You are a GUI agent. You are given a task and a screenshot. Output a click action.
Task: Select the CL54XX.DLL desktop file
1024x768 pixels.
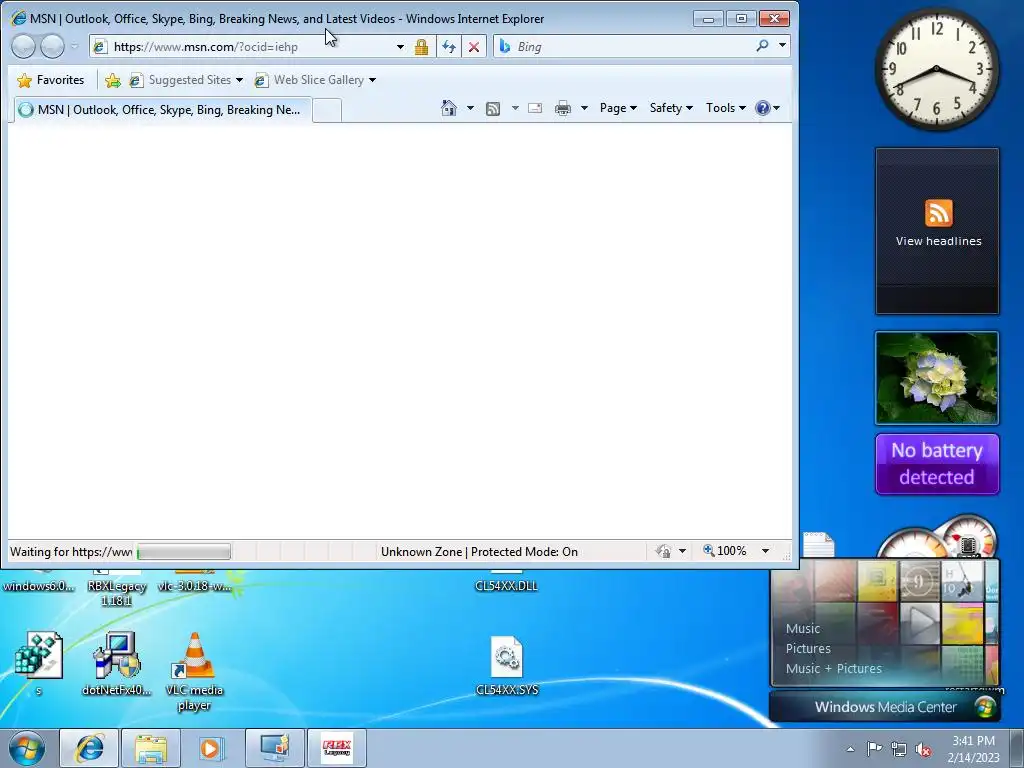tap(507, 581)
